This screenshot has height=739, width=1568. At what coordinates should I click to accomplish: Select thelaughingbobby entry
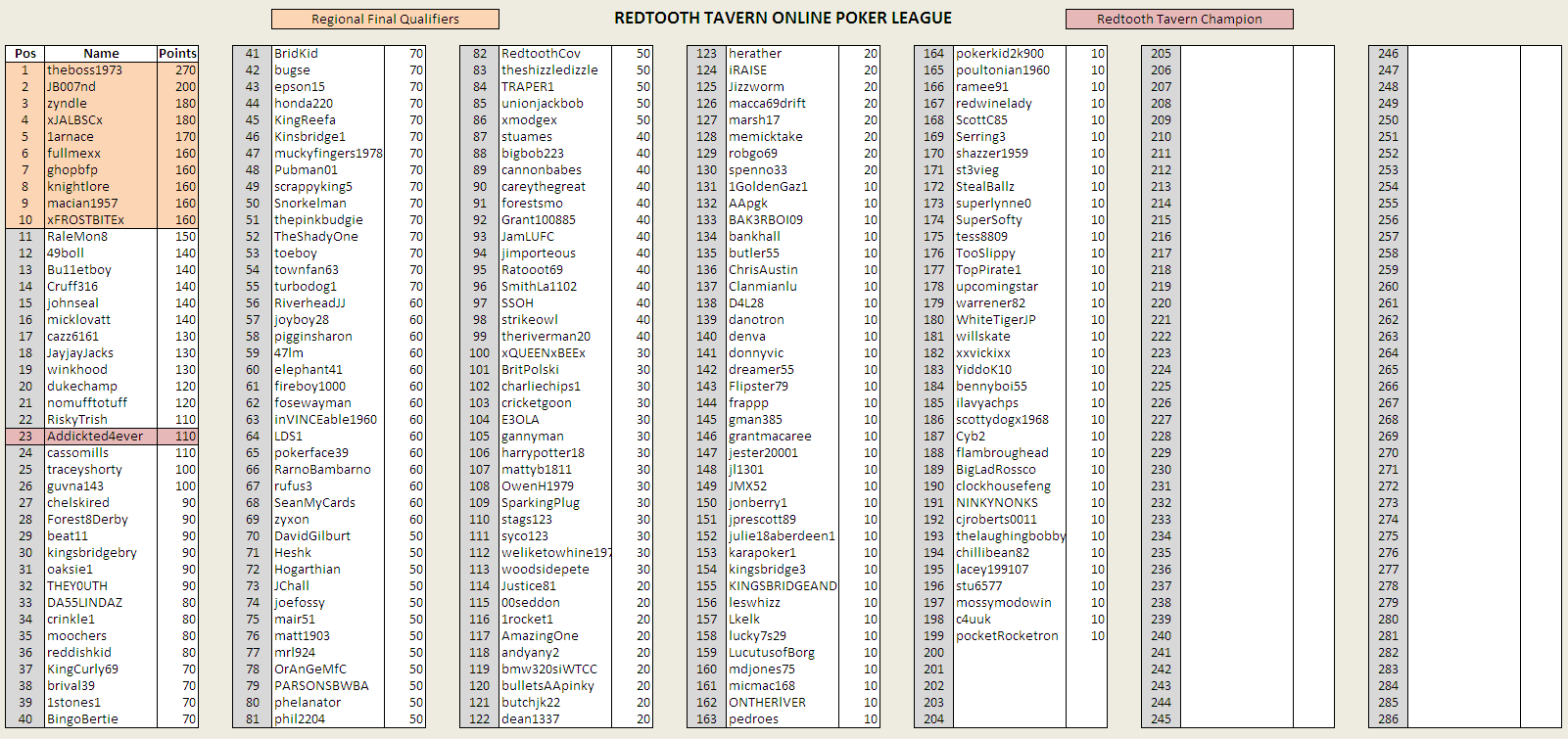coord(1010,536)
